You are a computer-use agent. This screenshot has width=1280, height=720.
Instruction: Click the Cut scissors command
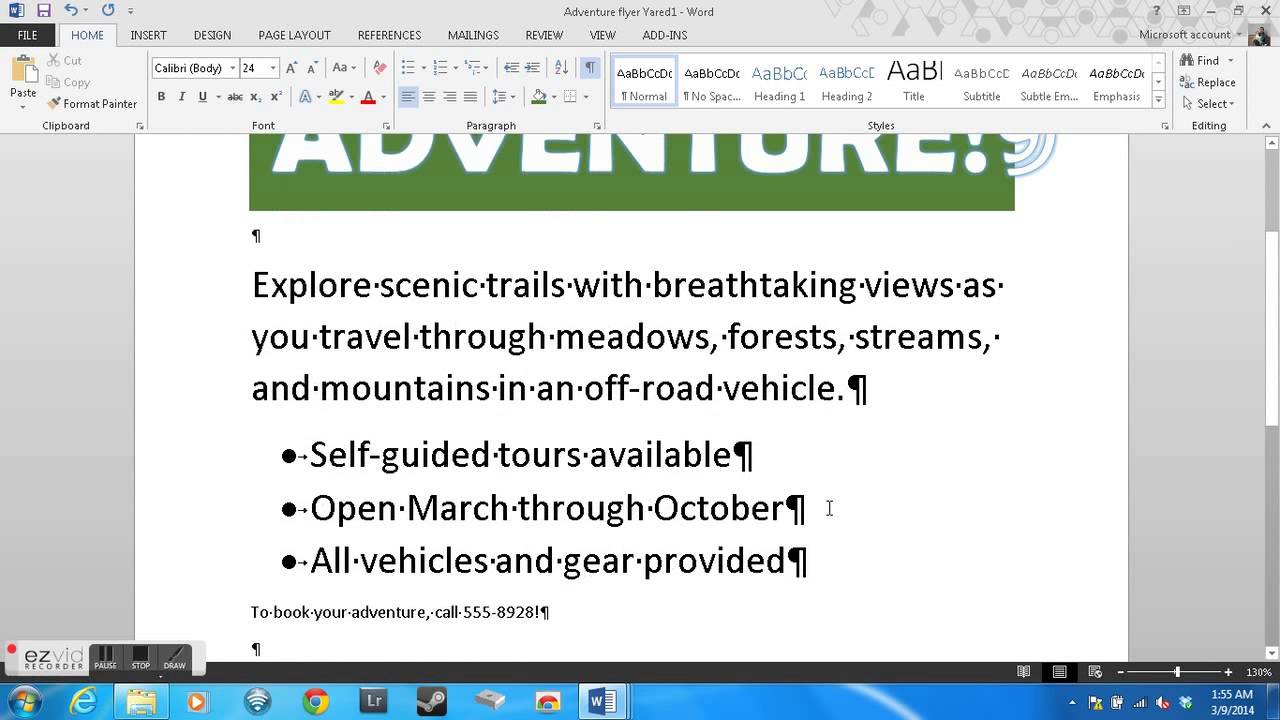point(65,61)
